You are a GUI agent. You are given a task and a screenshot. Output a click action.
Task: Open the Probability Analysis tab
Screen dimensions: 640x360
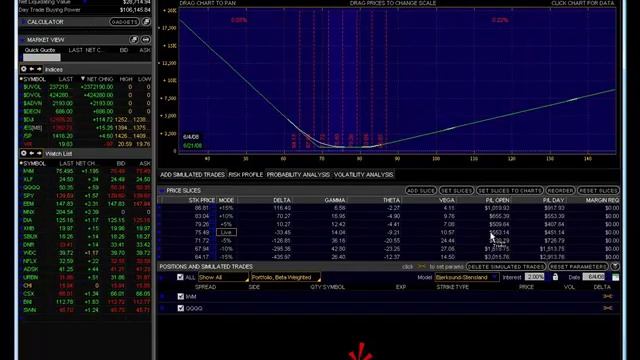298,175
